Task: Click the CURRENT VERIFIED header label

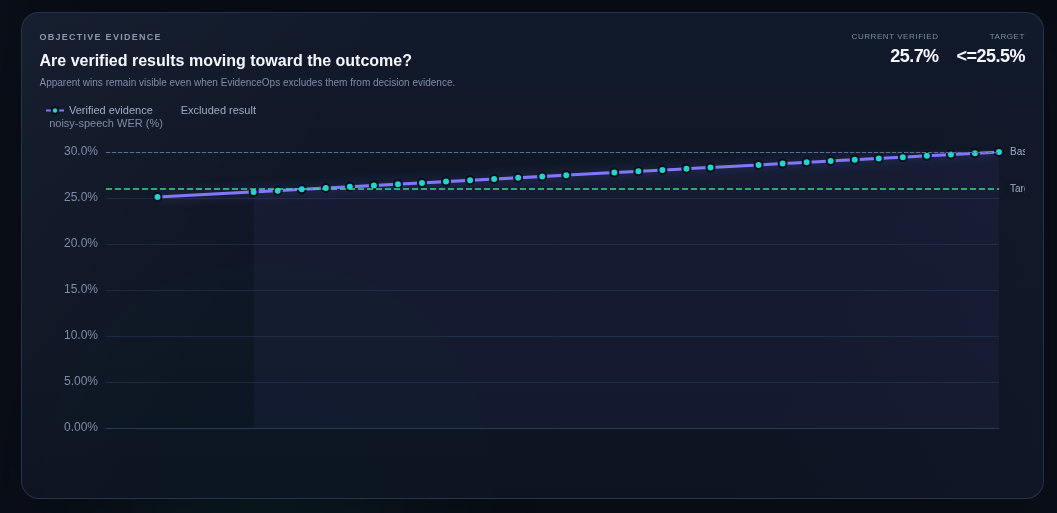Action: [895, 36]
